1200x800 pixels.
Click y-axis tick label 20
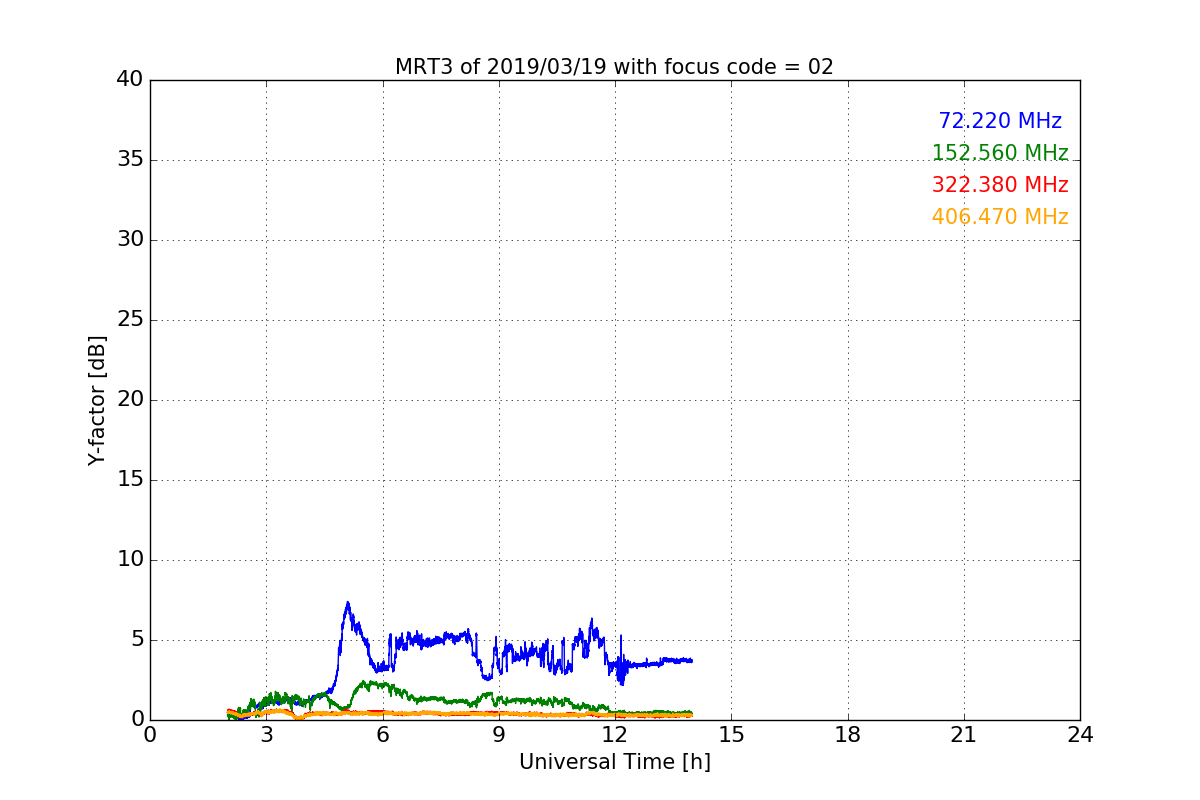(130, 400)
